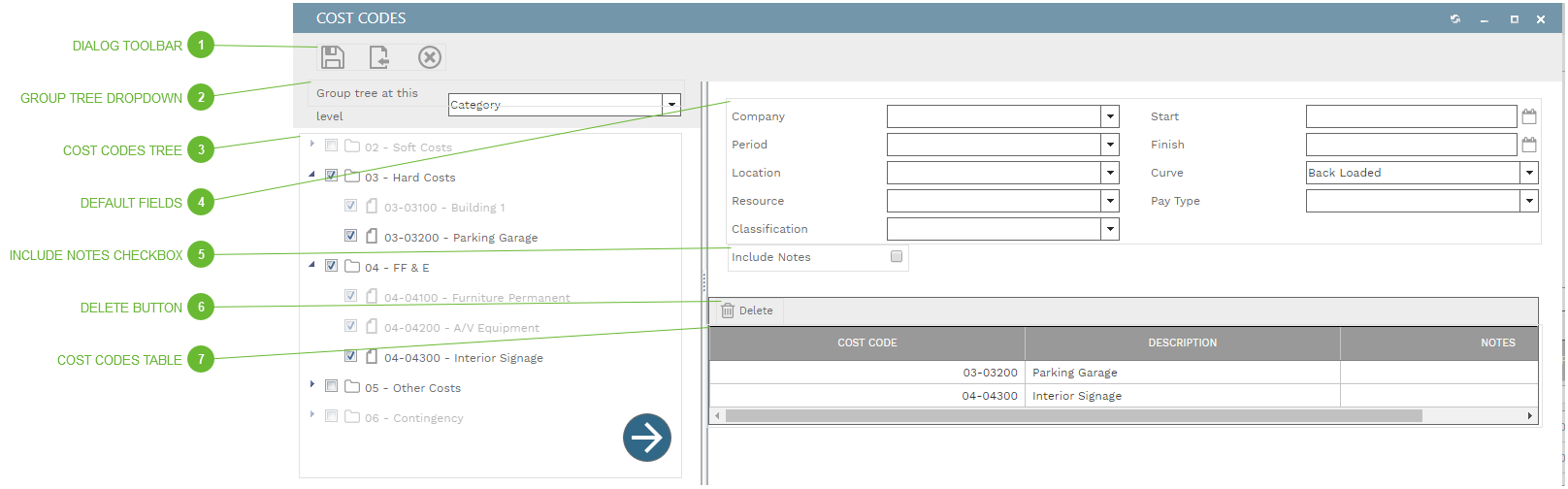
Task: Click the Delete button above table
Action: tap(747, 310)
